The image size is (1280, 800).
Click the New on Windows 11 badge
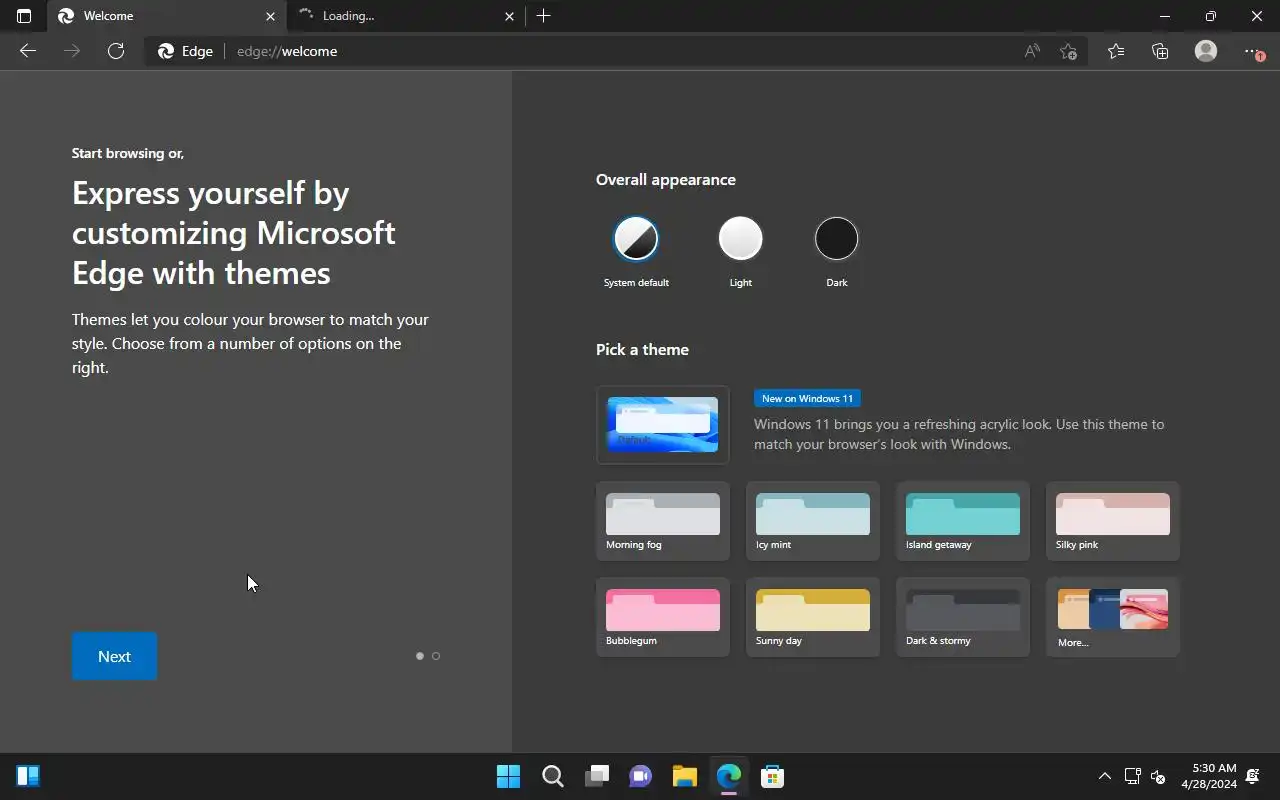point(807,398)
